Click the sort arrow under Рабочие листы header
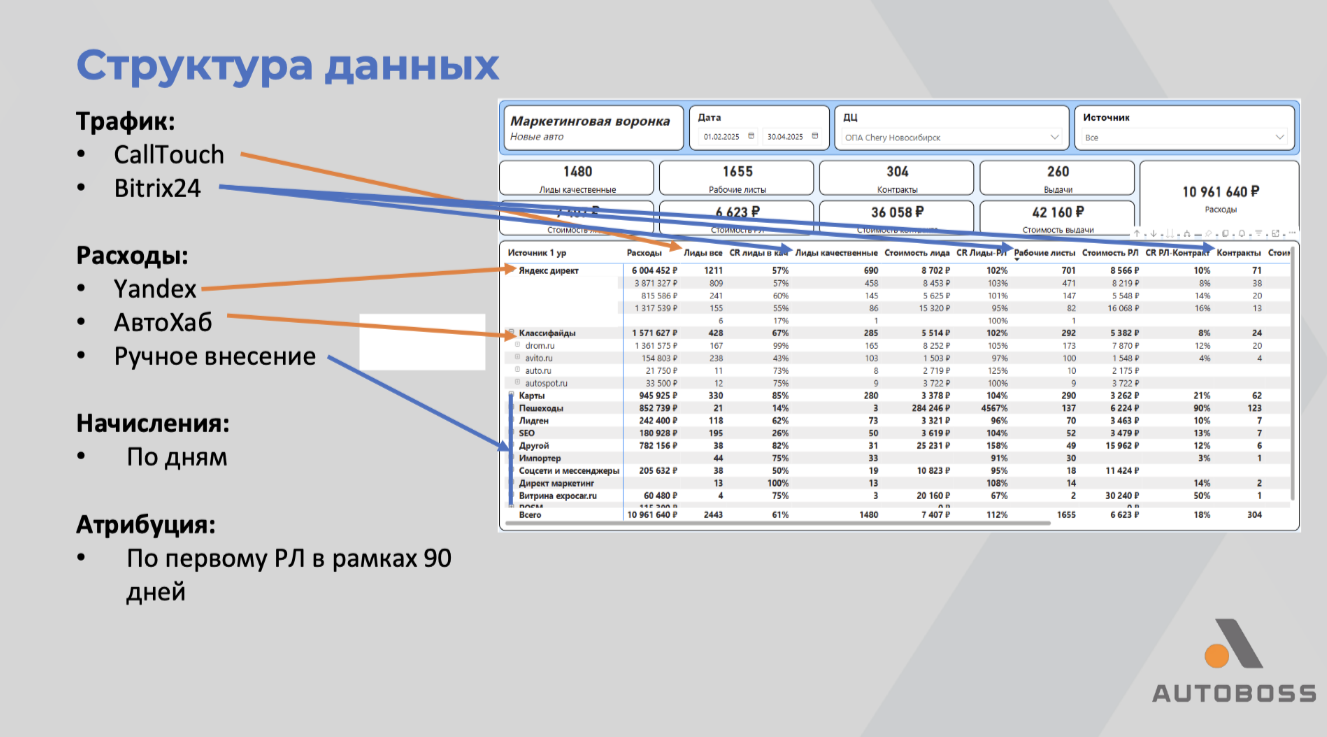 click(x=1018, y=260)
